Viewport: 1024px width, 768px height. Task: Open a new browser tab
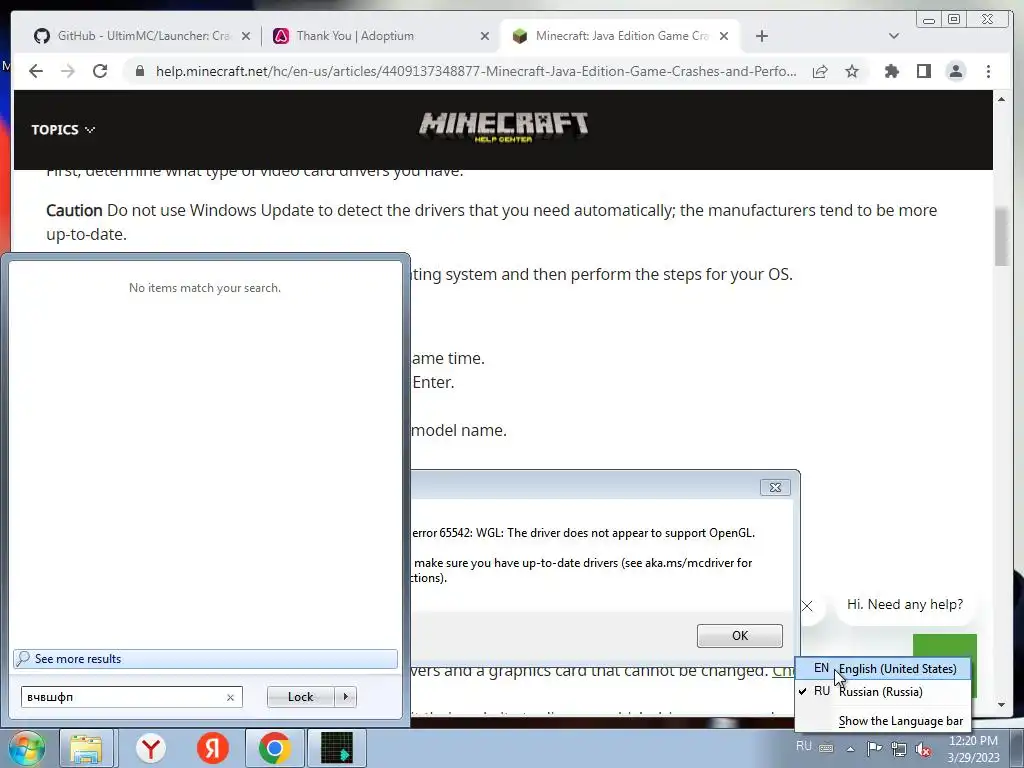(761, 37)
